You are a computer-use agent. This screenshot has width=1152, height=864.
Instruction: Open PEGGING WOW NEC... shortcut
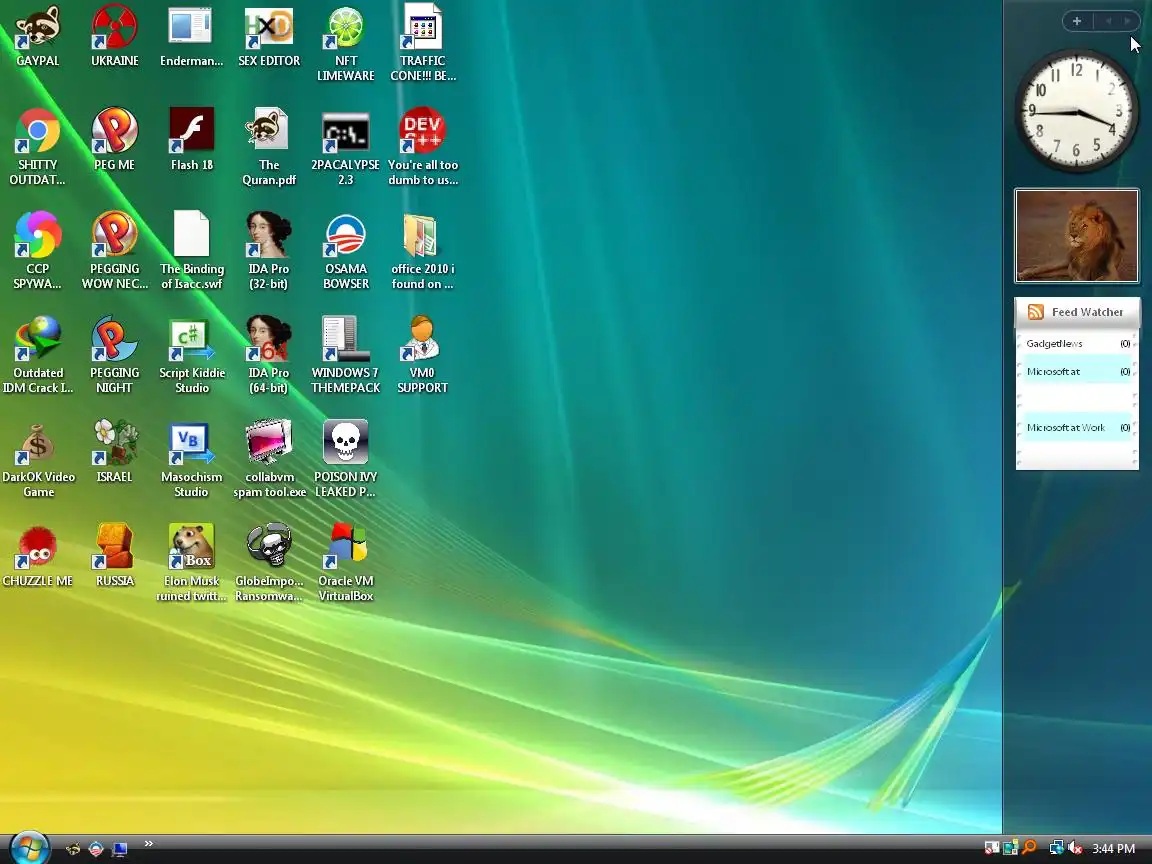click(x=115, y=251)
